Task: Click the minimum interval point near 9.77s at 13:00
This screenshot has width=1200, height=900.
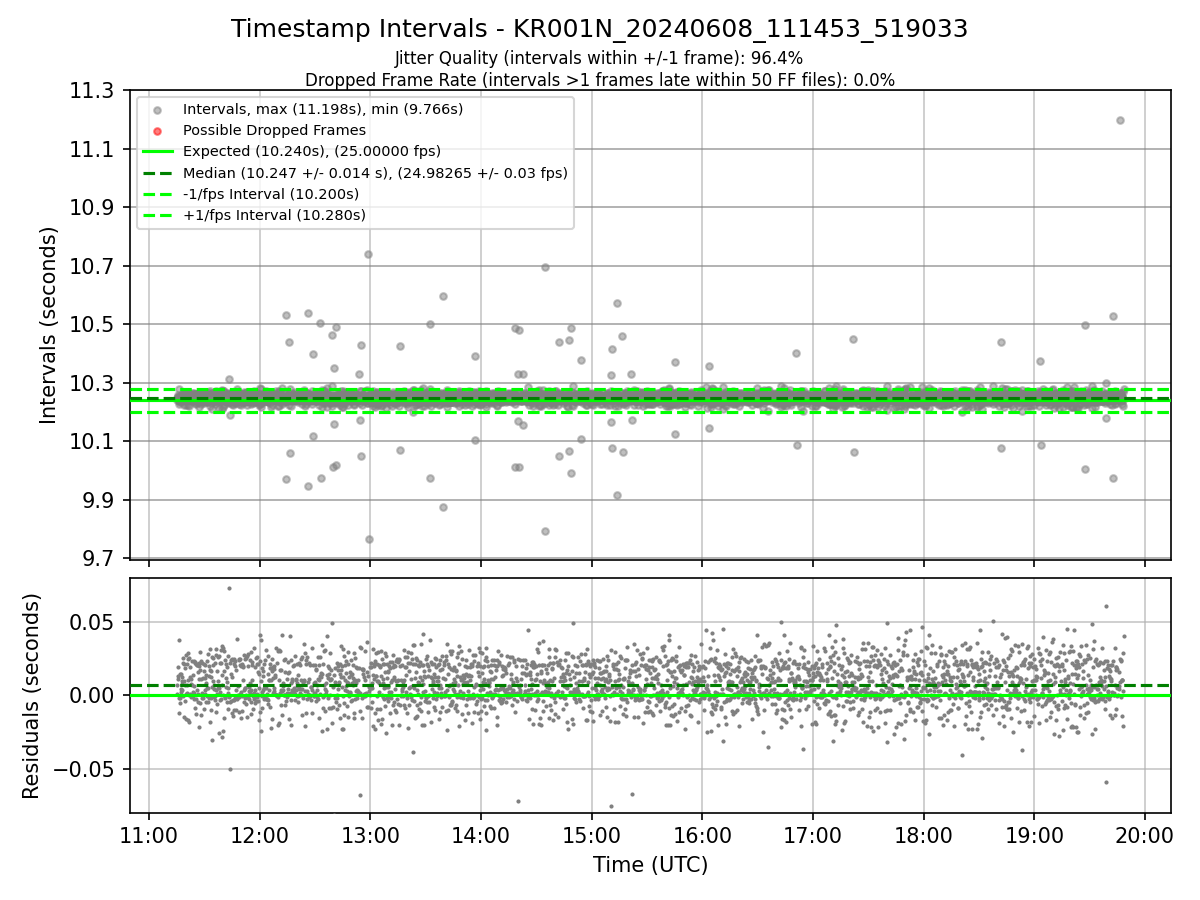Action: click(x=369, y=539)
